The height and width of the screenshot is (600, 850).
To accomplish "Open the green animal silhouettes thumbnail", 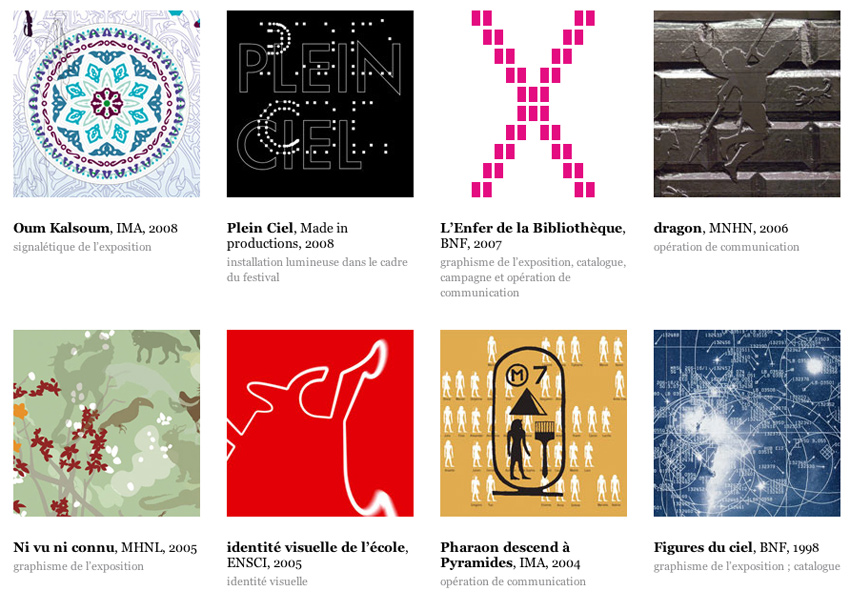I will coord(106,423).
